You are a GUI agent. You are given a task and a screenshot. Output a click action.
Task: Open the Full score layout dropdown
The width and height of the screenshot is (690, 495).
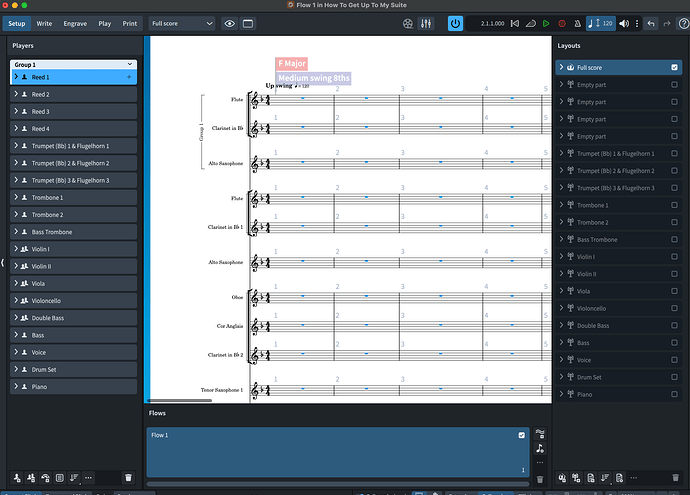point(182,24)
